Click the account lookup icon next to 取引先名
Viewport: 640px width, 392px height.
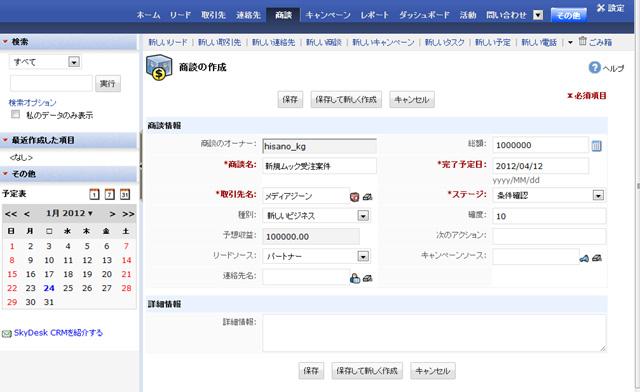tap(354, 197)
